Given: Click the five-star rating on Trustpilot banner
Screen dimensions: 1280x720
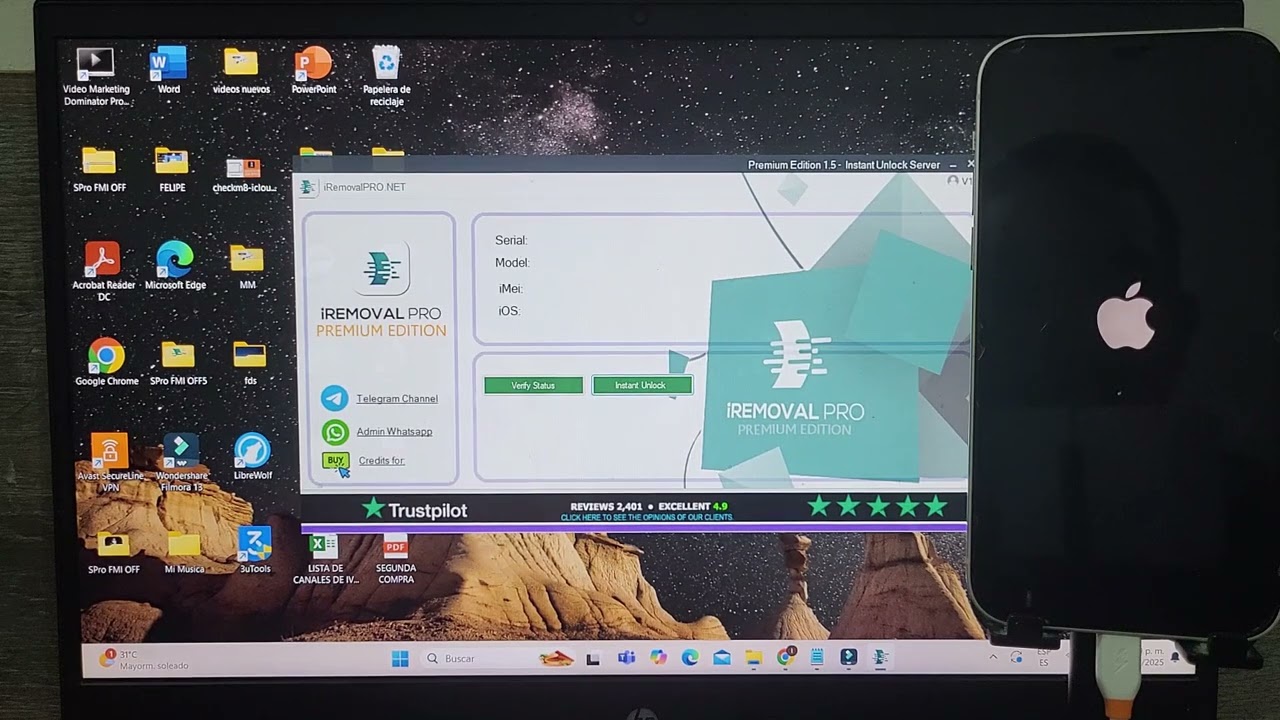Looking at the screenshot, I should click(x=877, y=506).
